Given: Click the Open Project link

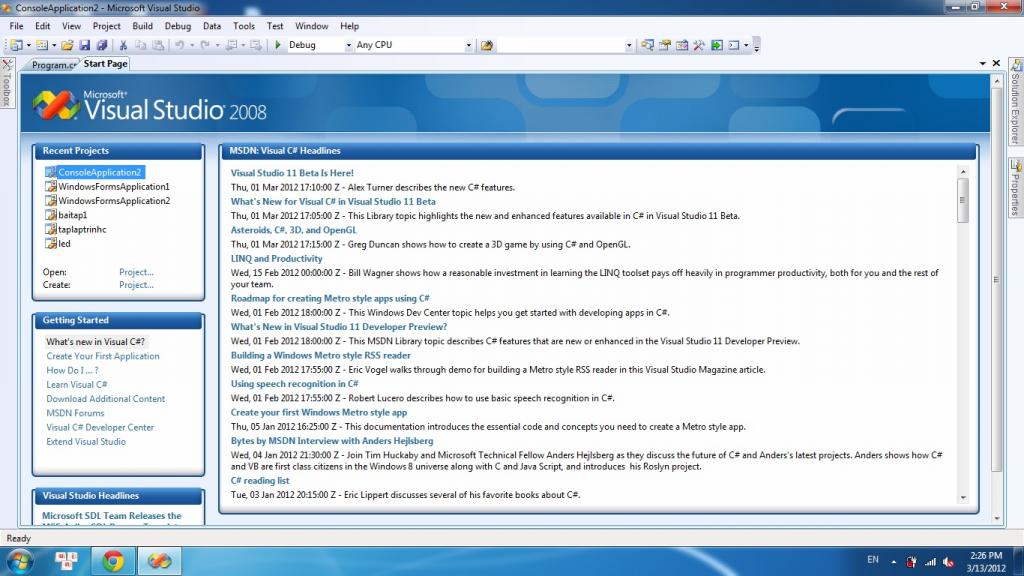Looking at the screenshot, I should 136,272.
